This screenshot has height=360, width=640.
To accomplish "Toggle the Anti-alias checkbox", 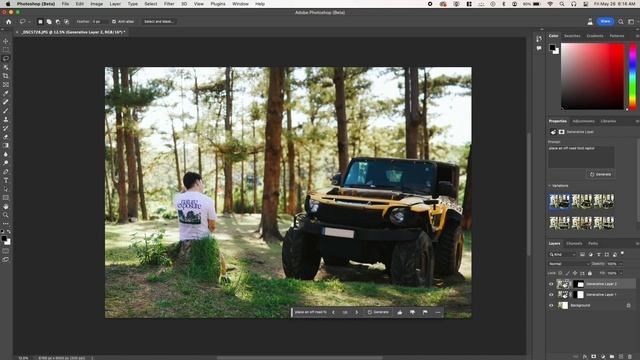I will tap(114, 22).
